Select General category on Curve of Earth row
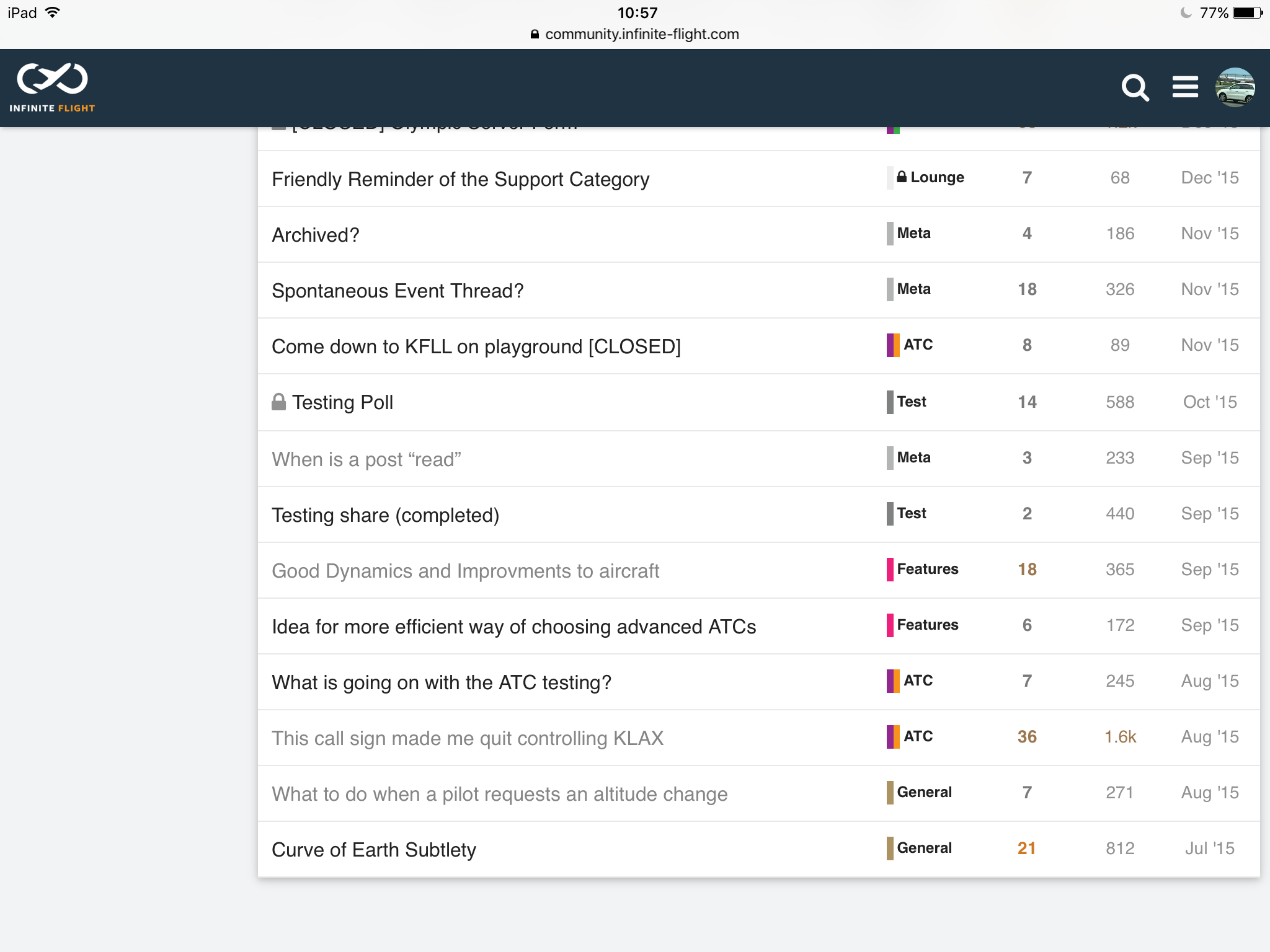Screen dimensions: 1270x952 pyautogui.click(x=923, y=848)
